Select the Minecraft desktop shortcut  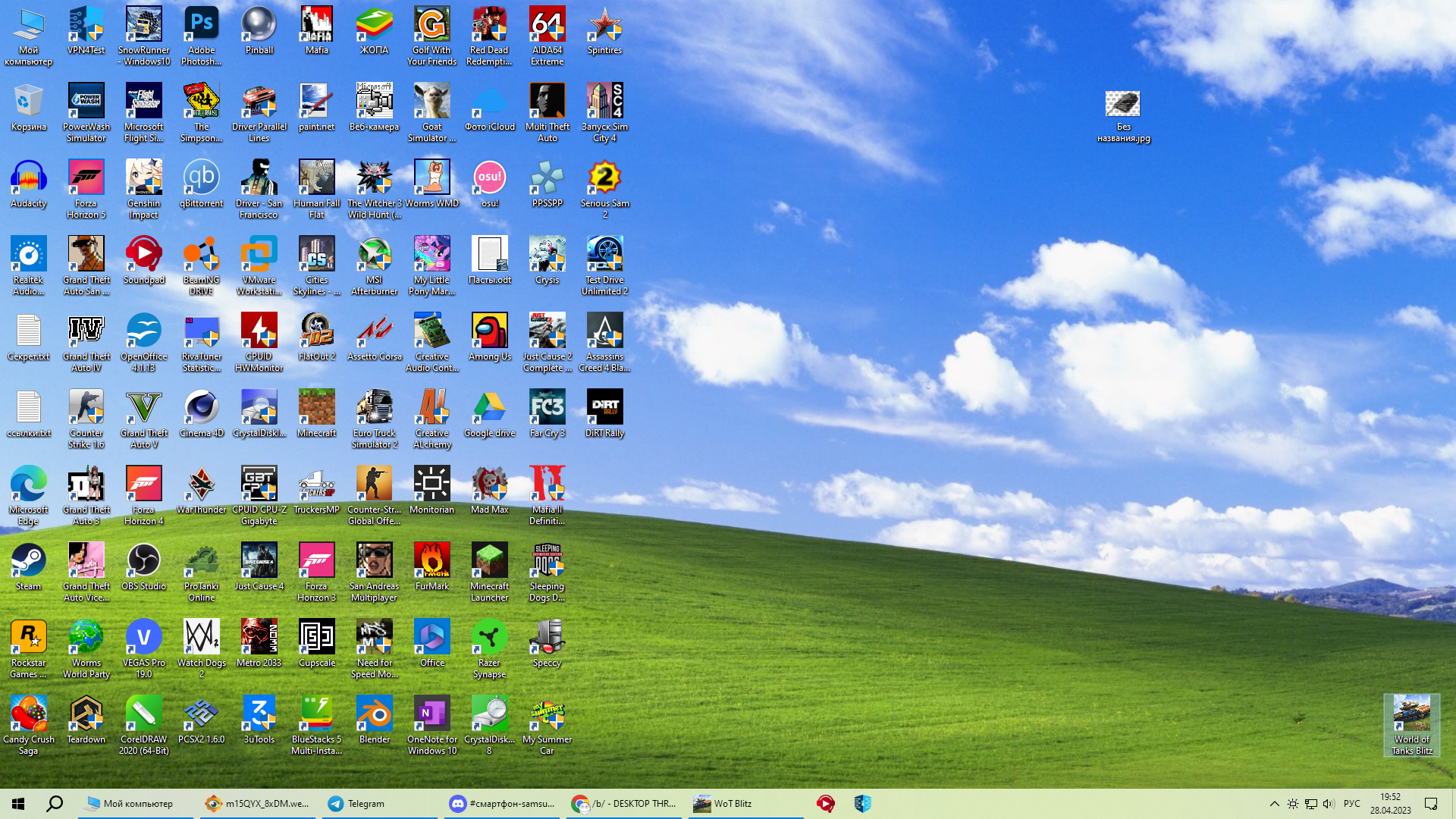click(317, 413)
